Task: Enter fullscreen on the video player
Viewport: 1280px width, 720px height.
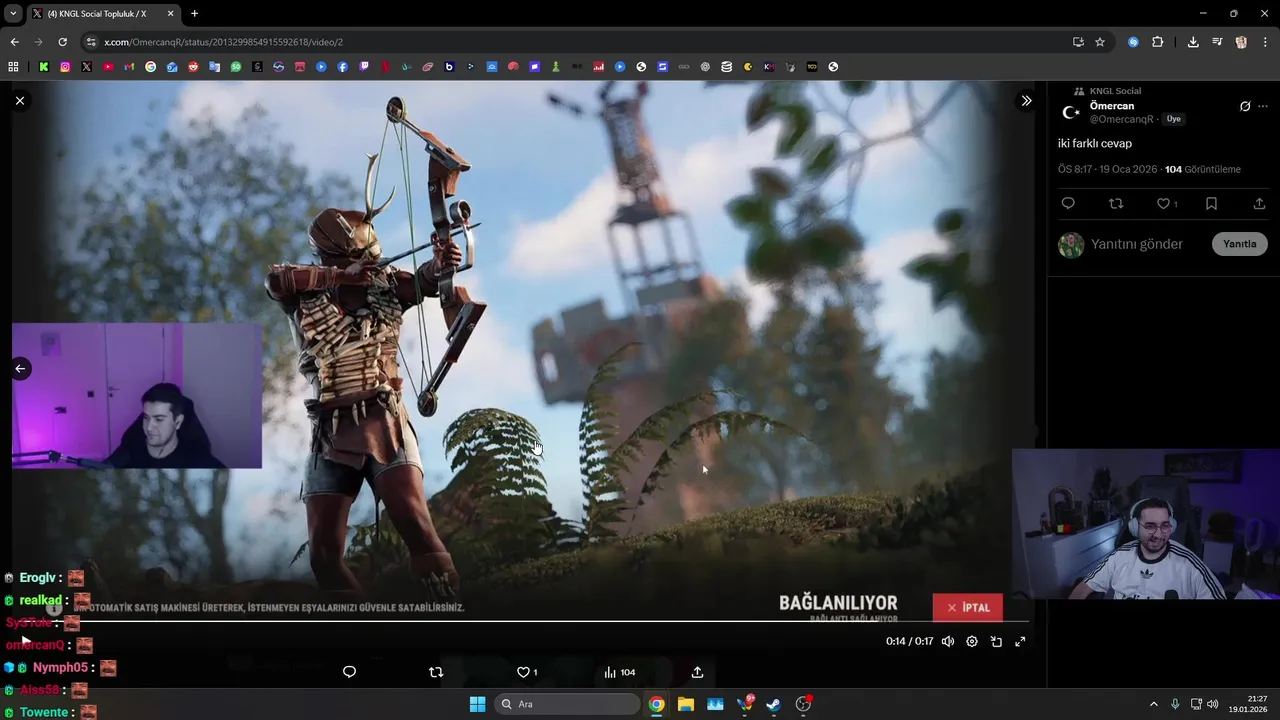Action: [x=1020, y=641]
